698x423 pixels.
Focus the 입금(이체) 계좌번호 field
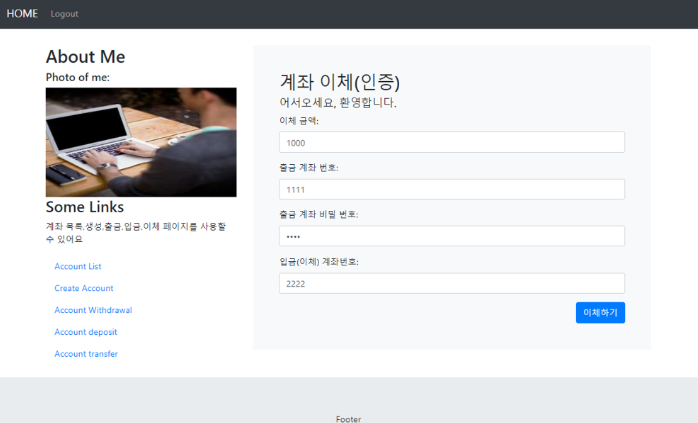pyautogui.click(x=452, y=283)
